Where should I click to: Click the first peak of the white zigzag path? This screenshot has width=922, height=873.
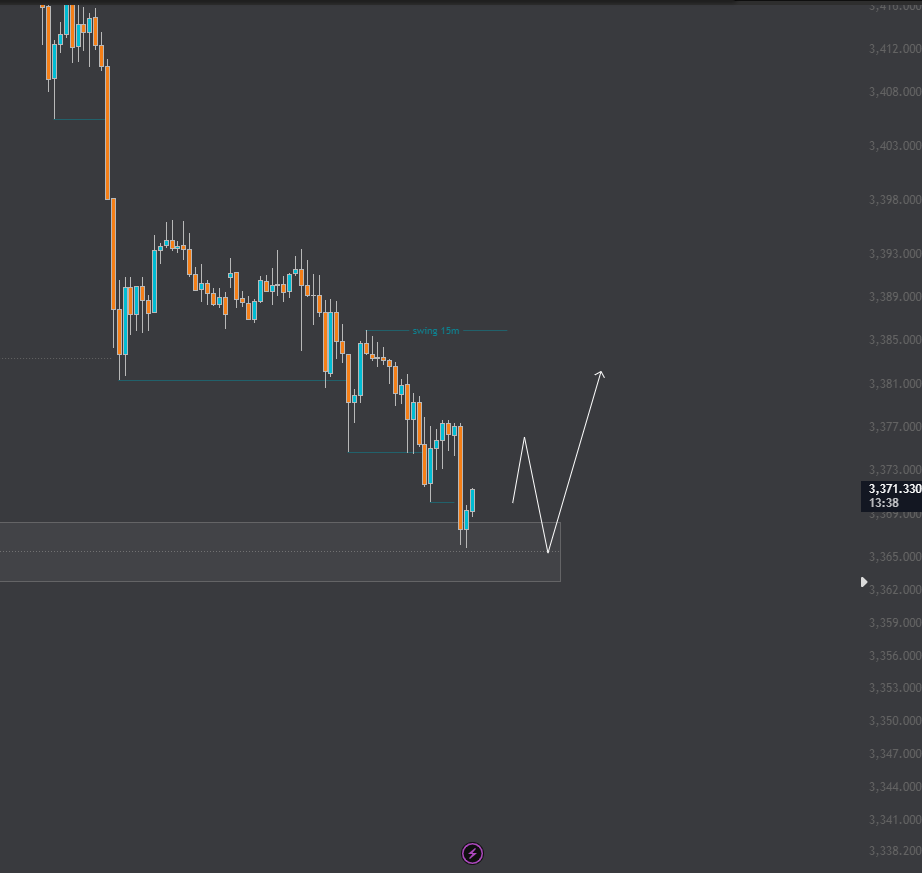(x=524, y=438)
